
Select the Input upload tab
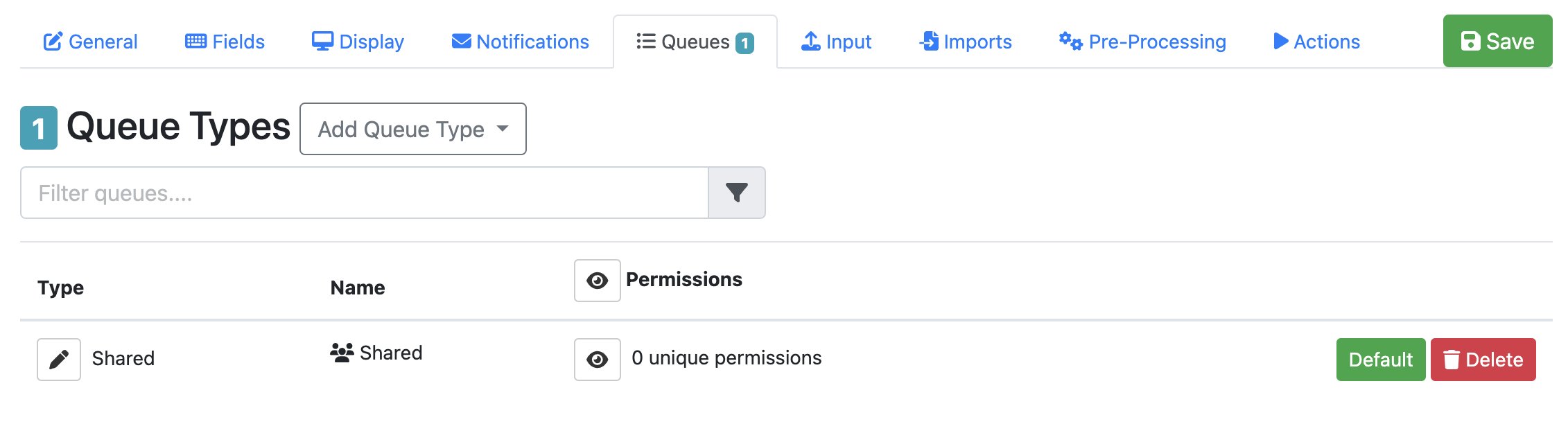click(836, 42)
